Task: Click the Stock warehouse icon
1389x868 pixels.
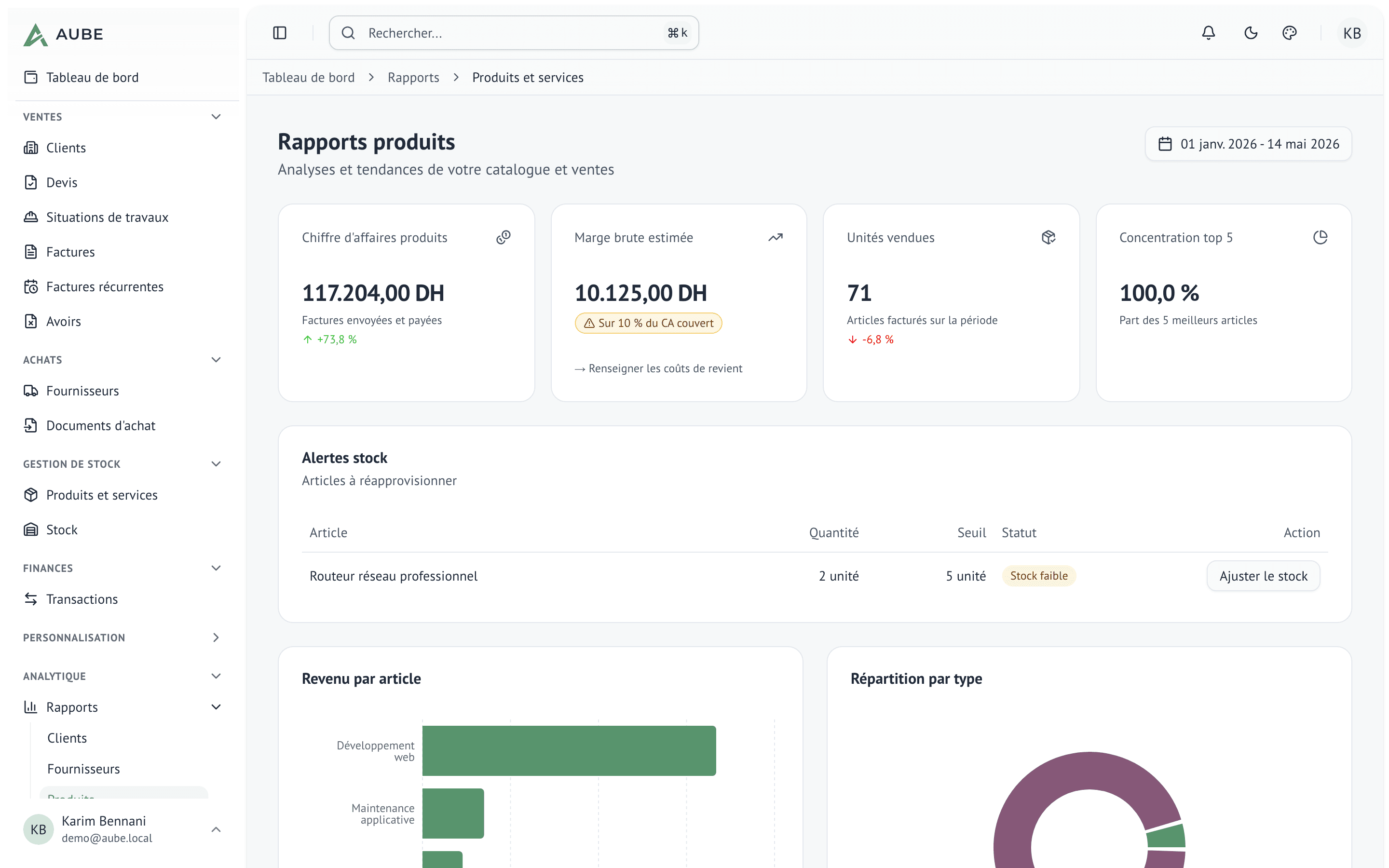Action: pyautogui.click(x=31, y=529)
